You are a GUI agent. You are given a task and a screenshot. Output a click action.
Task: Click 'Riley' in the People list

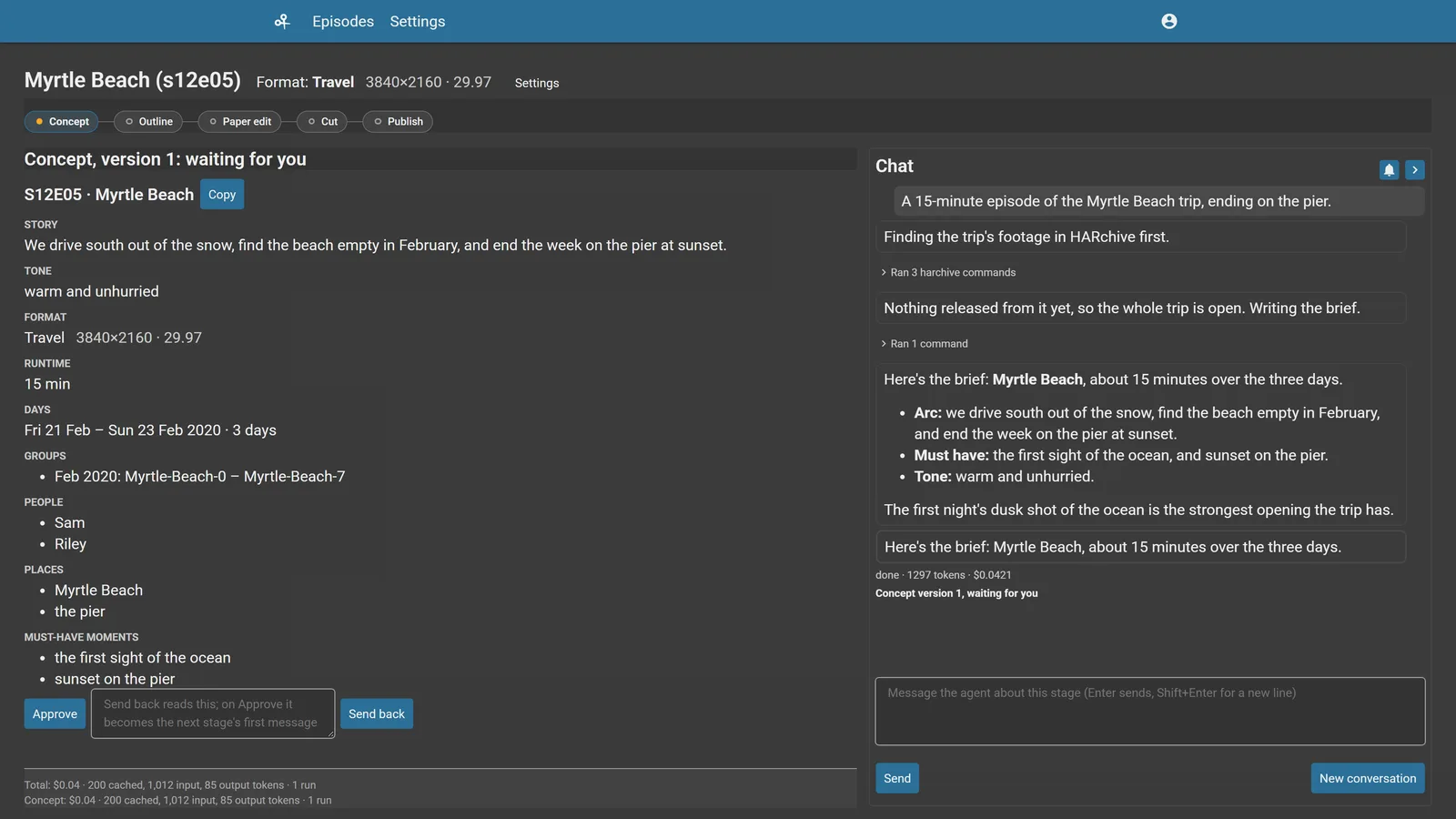click(71, 544)
